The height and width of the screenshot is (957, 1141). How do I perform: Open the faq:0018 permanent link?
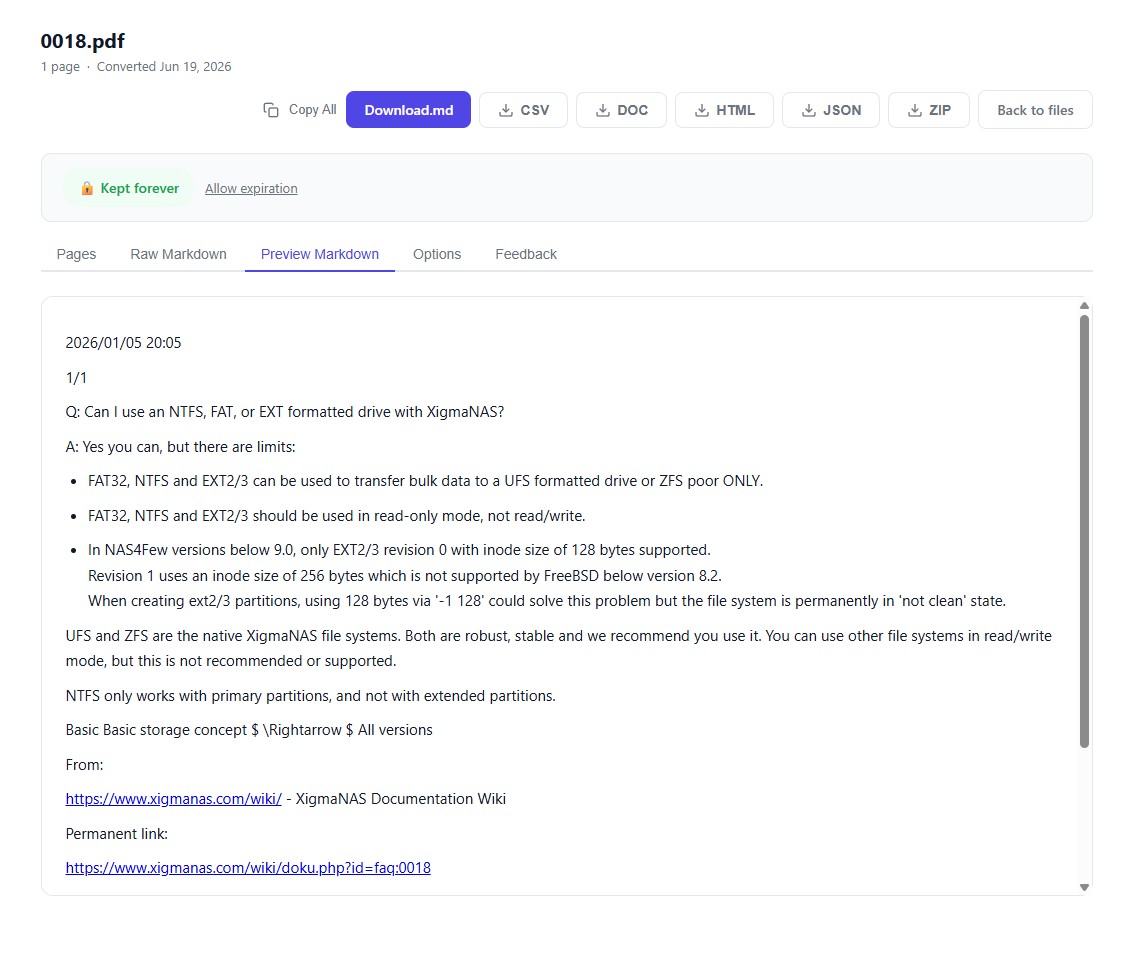248,868
